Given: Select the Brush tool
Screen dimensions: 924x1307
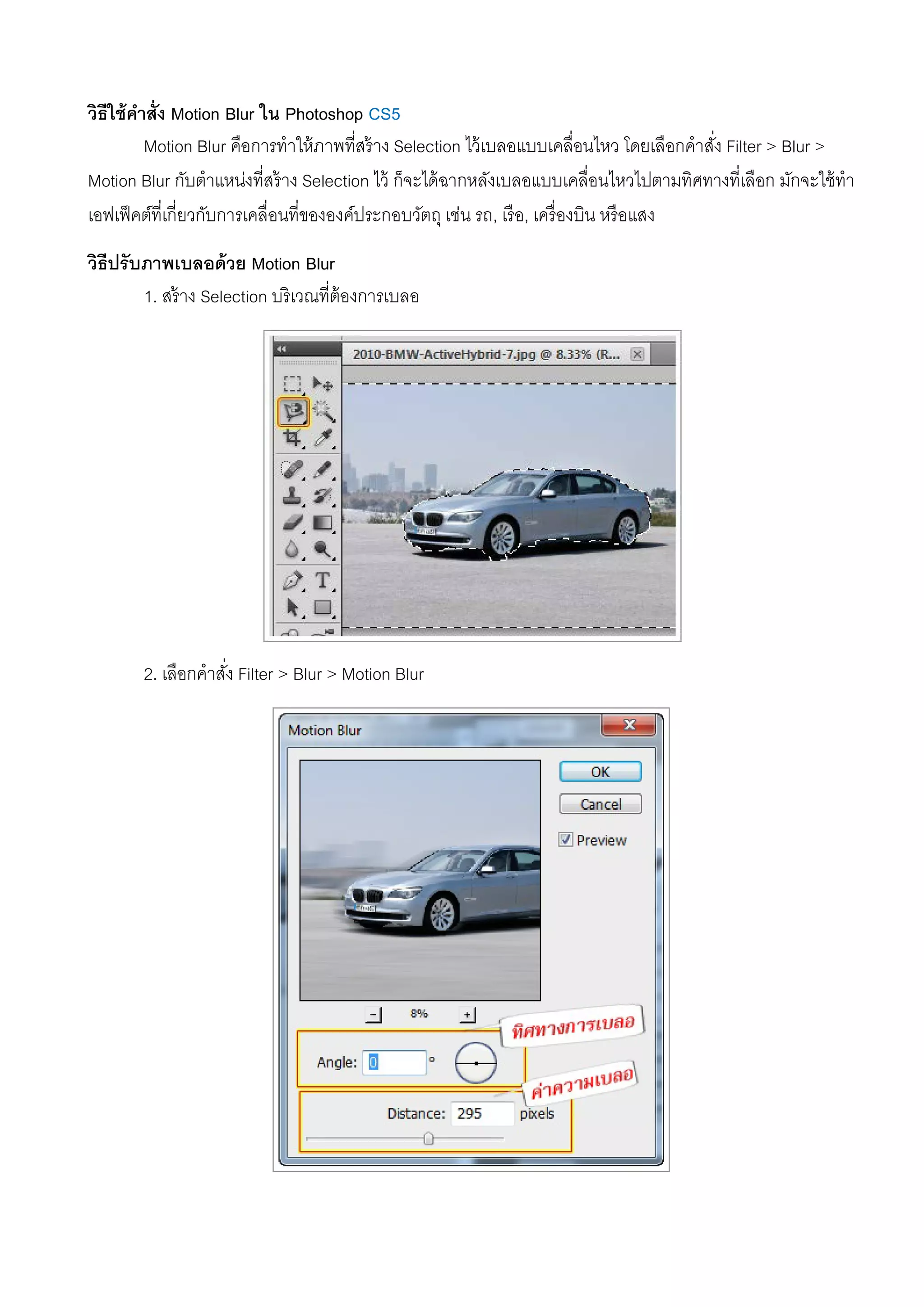Looking at the screenshot, I should point(323,470).
